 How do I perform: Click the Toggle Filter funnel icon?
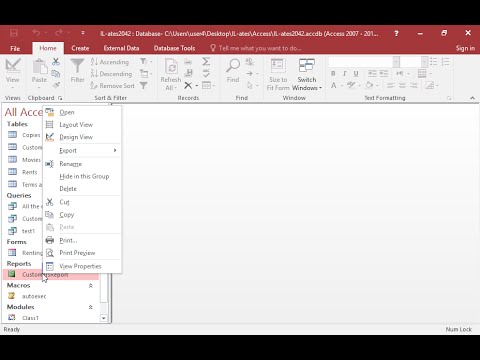point(144,86)
